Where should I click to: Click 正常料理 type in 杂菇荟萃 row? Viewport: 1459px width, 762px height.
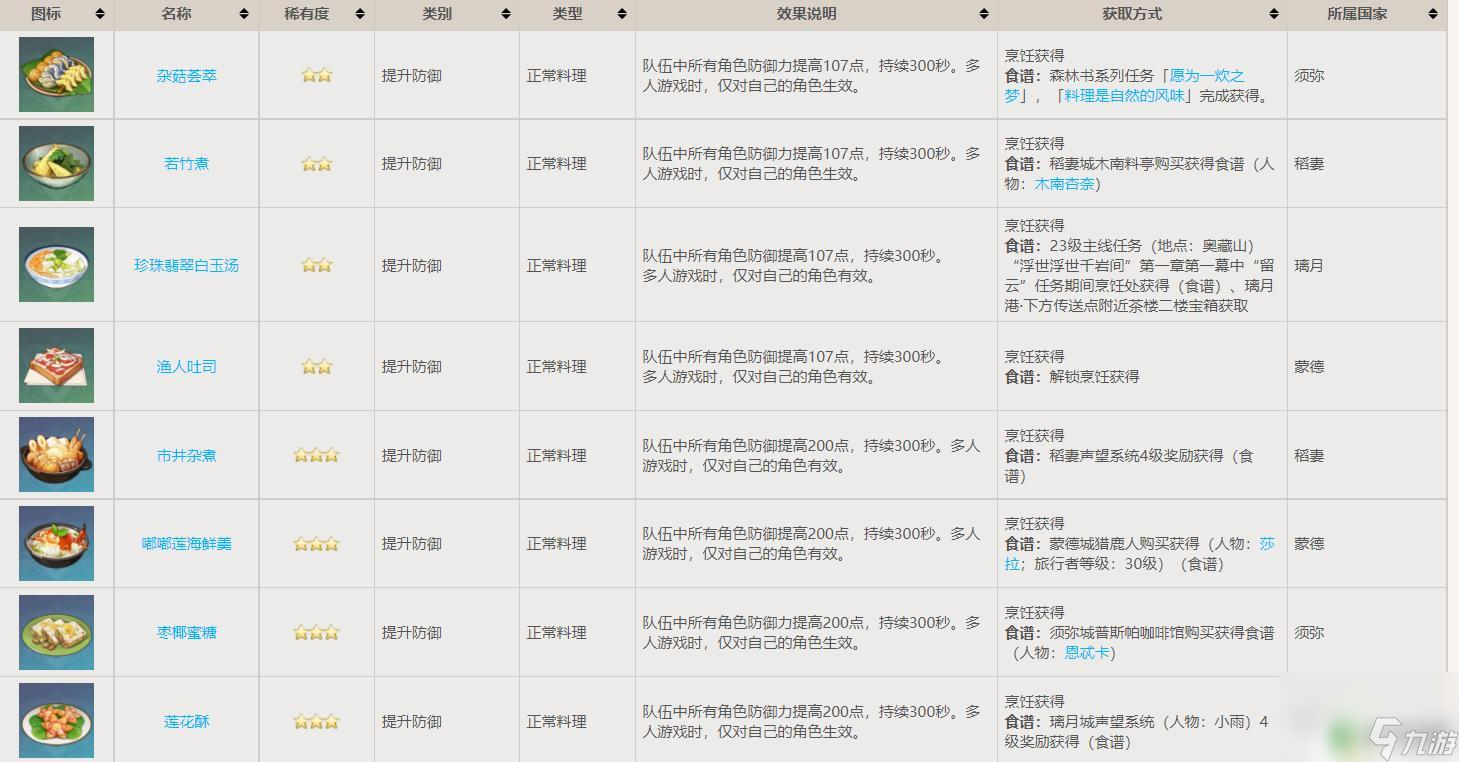(557, 75)
